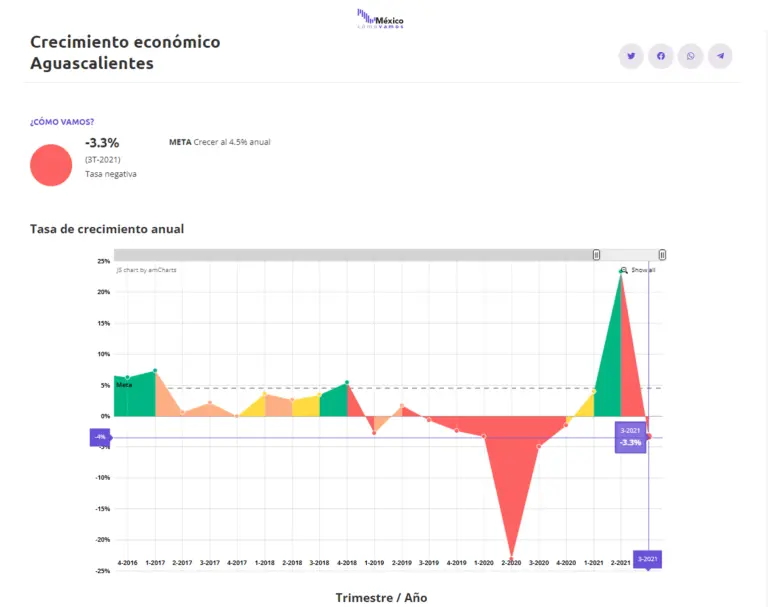The width and height of the screenshot is (768, 607).
Task: Share via the WhatsApp icon
Action: coord(691,56)
